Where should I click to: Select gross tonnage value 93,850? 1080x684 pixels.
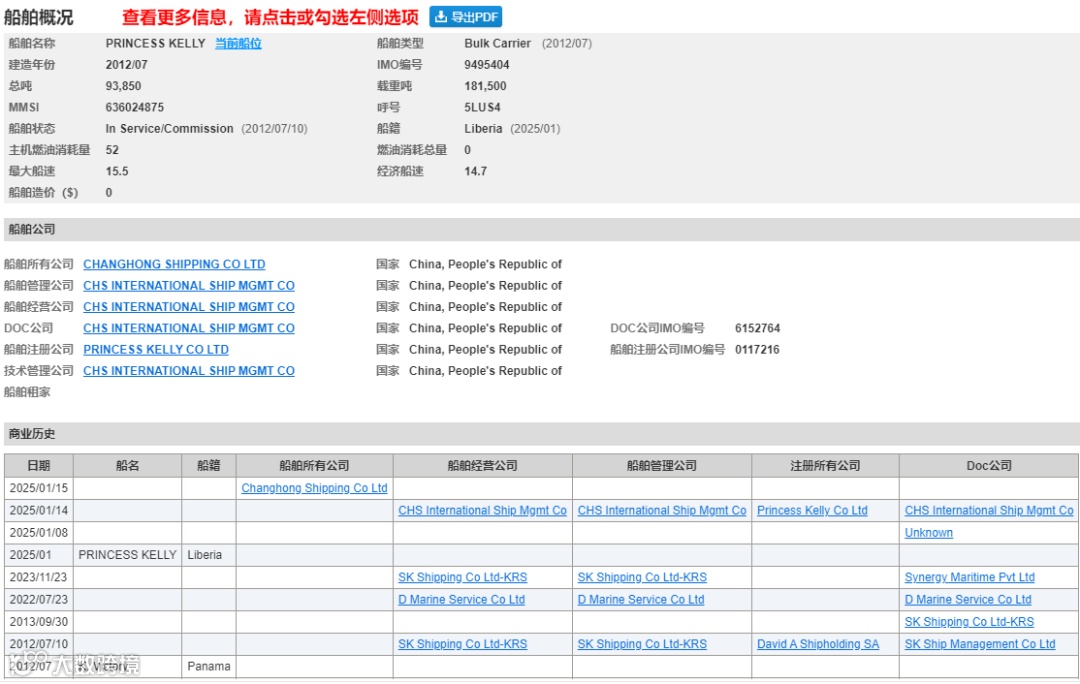coord(123,86)
